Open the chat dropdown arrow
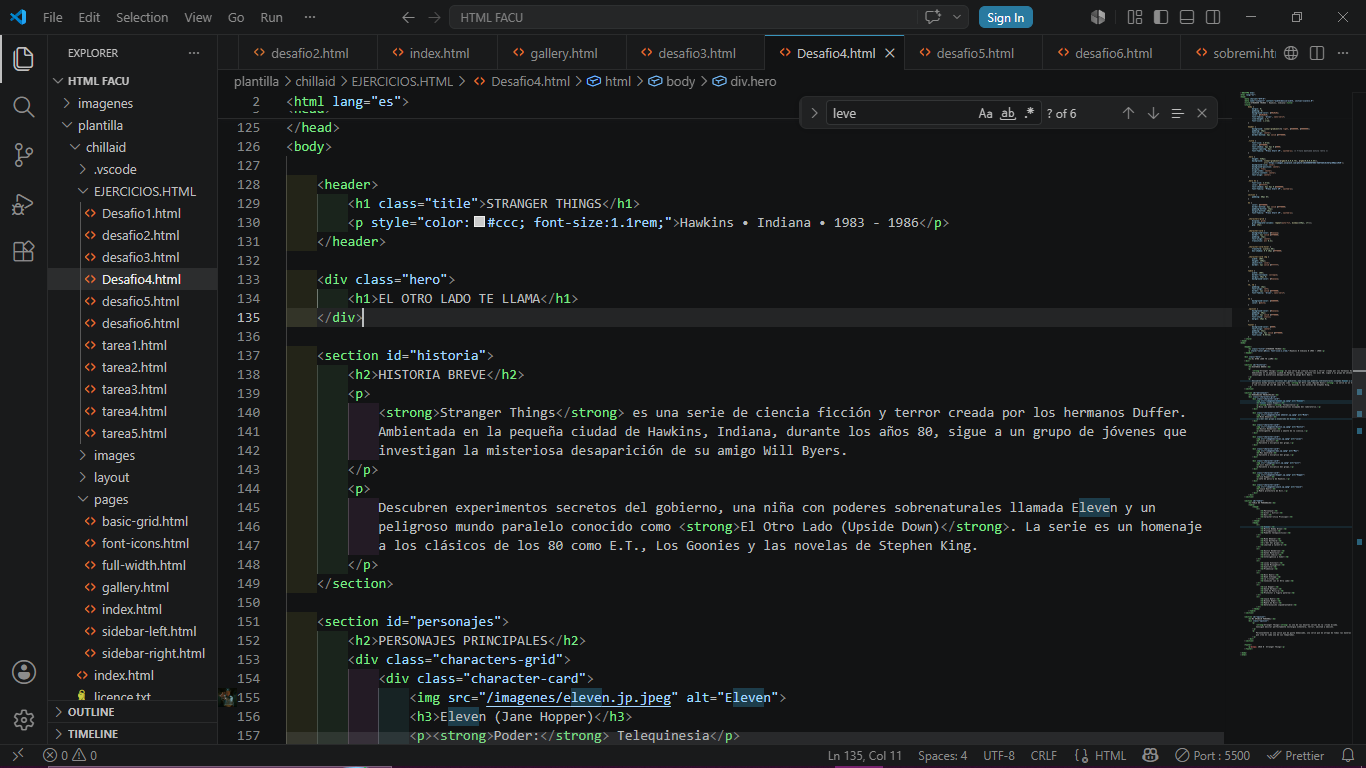1366x768 pixels. [x=958, y=17]
